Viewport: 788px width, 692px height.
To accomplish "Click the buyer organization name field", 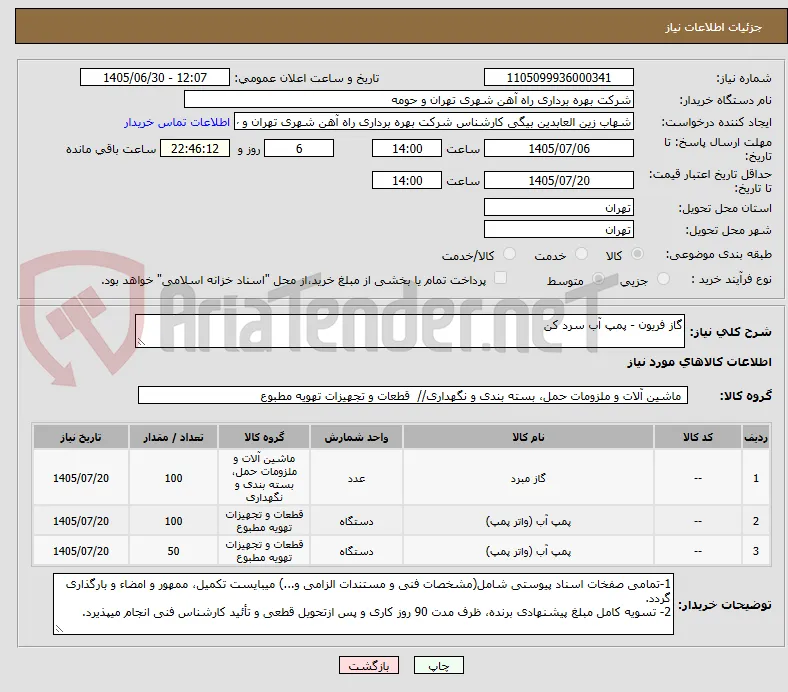I will 409,100.
